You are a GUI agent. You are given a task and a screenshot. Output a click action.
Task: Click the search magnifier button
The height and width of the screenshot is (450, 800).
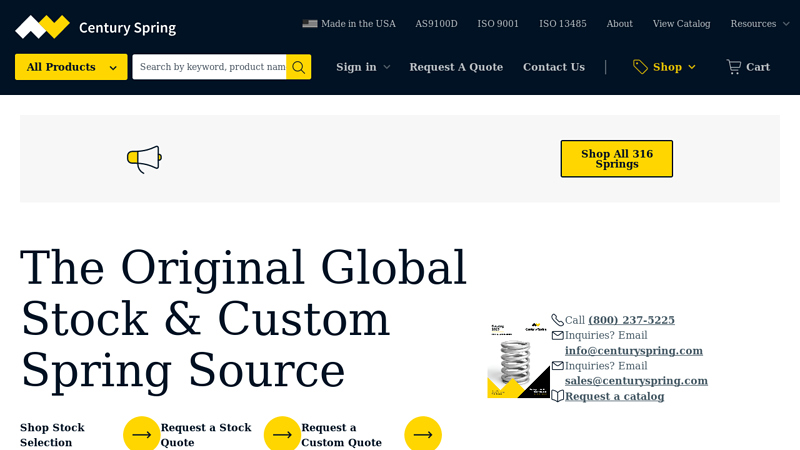pos(298,67)
